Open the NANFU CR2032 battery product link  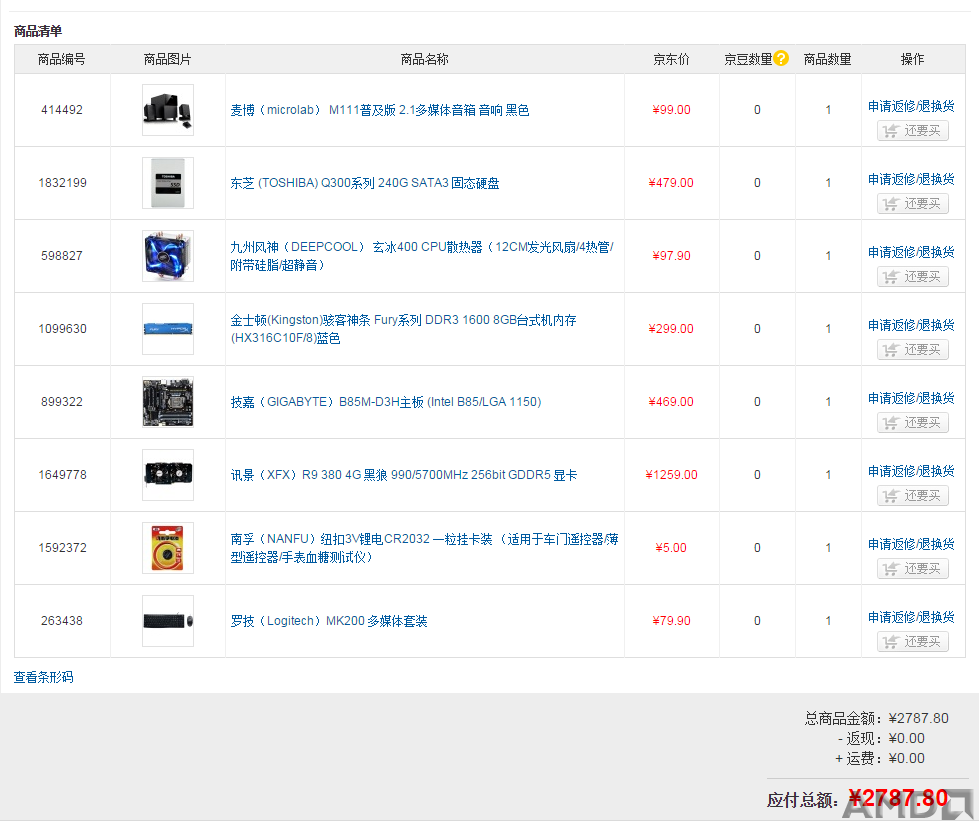[x=425, y=548]
